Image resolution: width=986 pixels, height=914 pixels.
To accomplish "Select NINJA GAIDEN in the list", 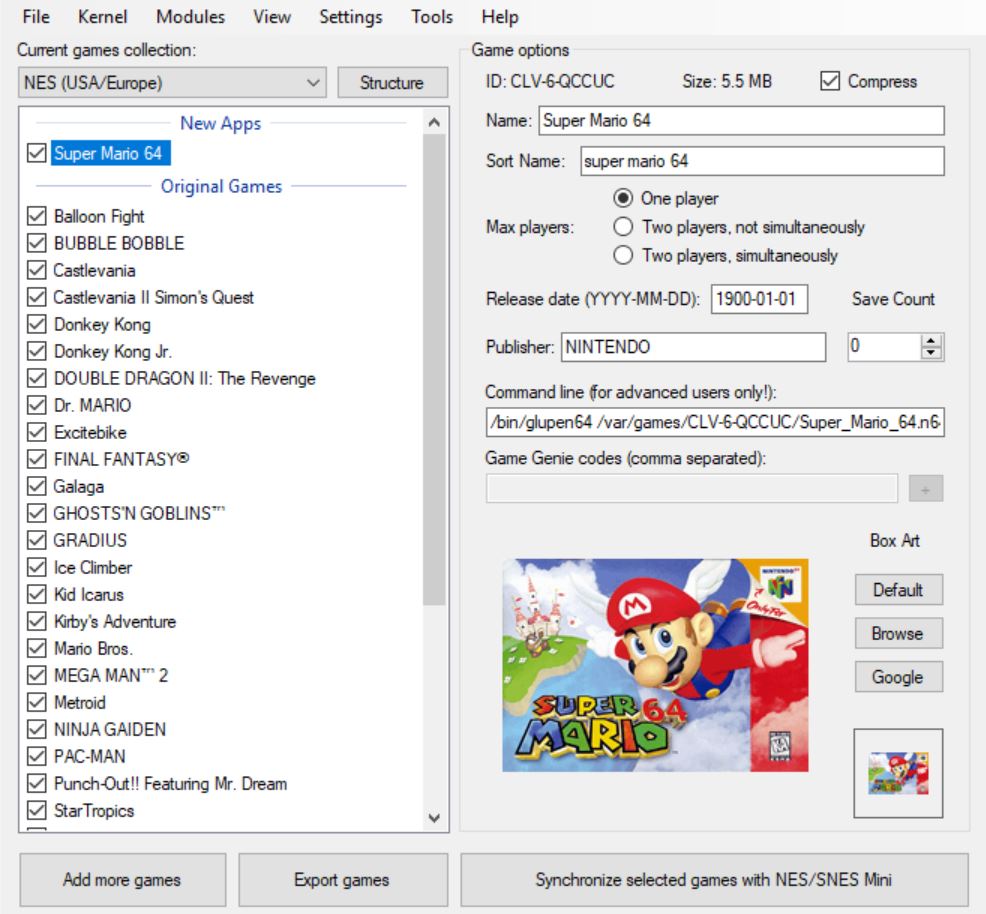I will [110, 730].
